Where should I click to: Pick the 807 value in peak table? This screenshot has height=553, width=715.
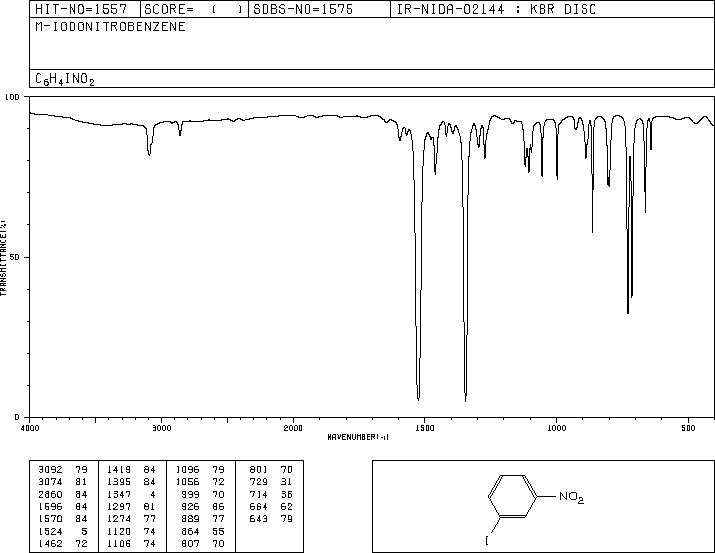tap(191, 543)
